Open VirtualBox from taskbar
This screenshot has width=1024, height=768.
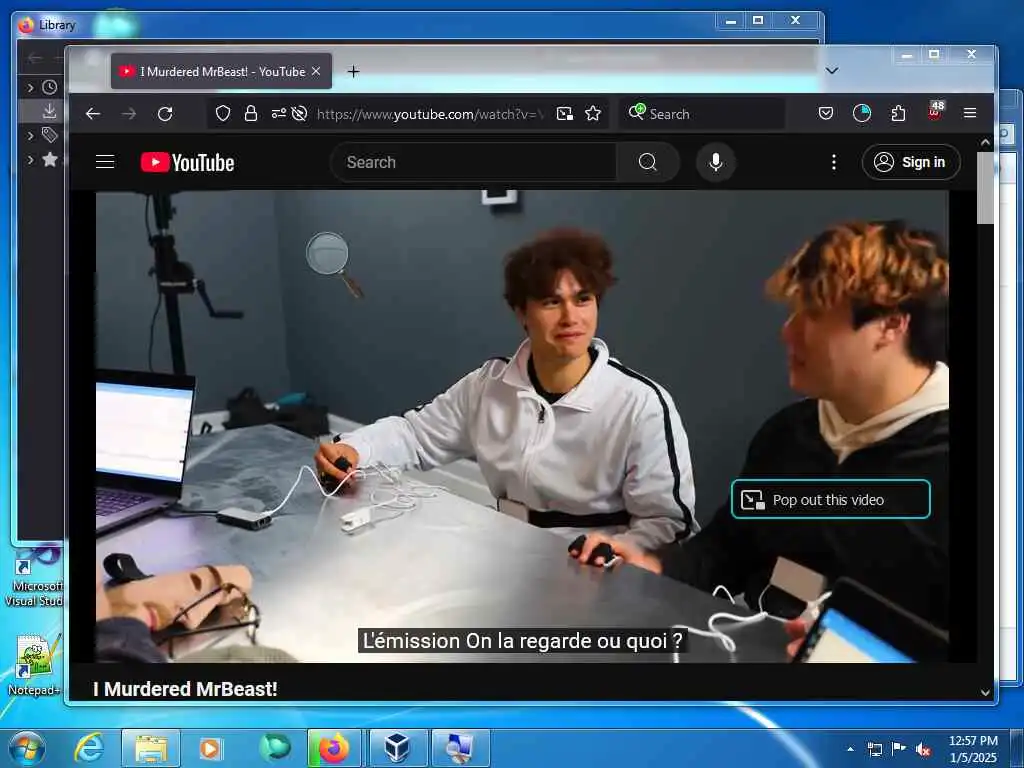click(396, 748)
